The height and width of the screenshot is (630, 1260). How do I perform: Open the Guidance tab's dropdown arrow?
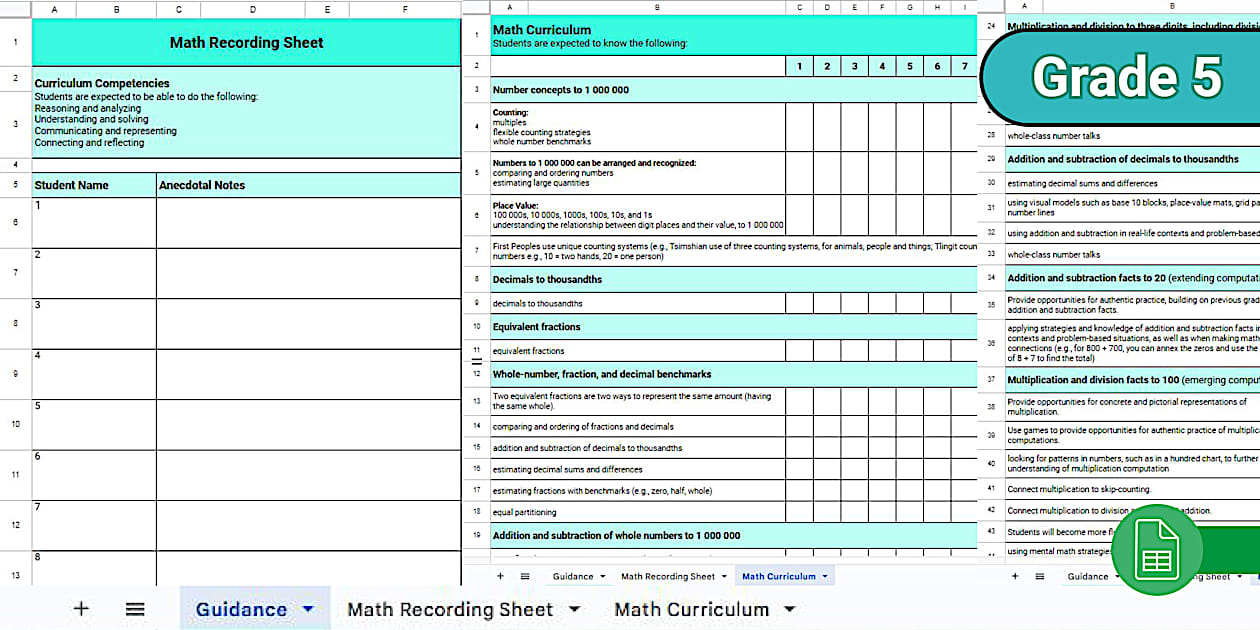(x=306, y=609)
